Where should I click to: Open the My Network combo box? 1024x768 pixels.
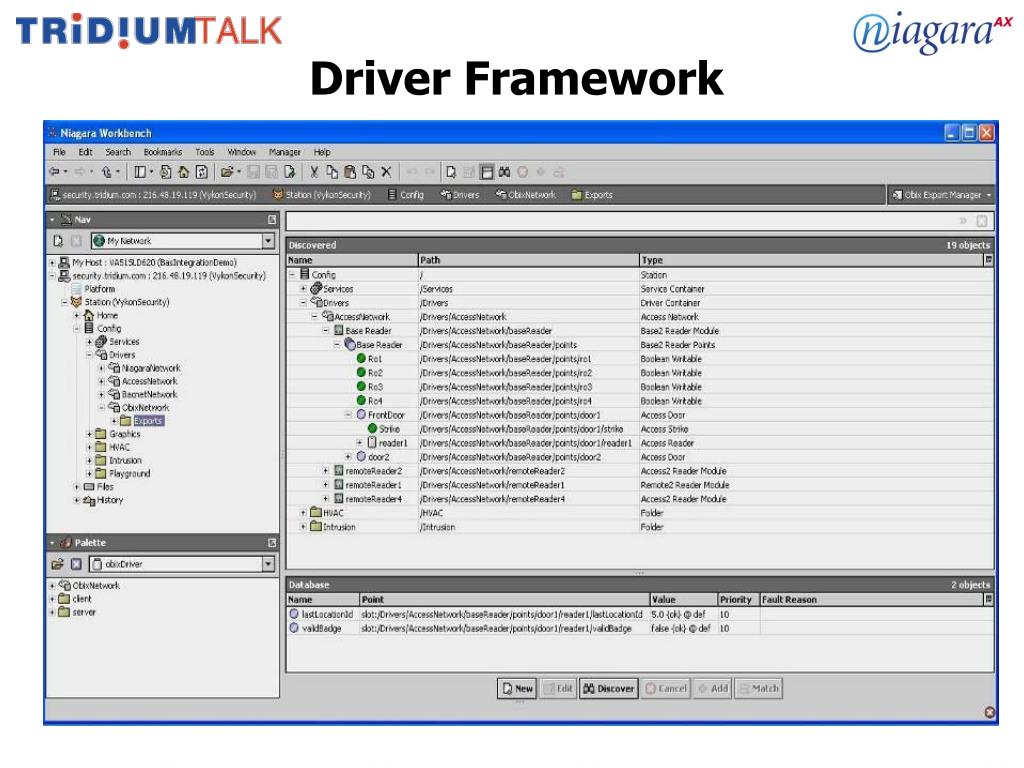(183, 241)
